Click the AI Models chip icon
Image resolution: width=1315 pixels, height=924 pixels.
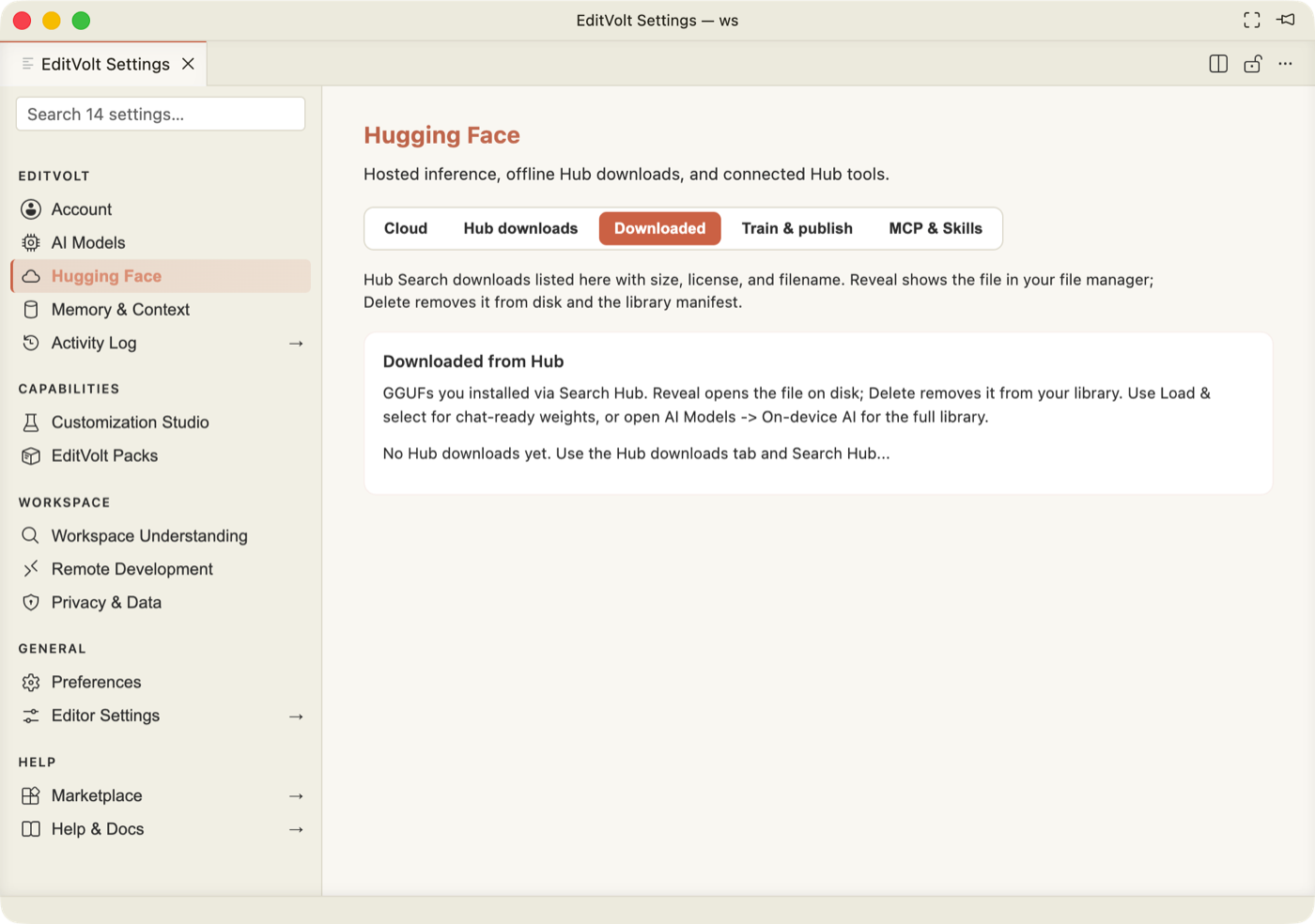pyautogui.click(x=31, y=242)
